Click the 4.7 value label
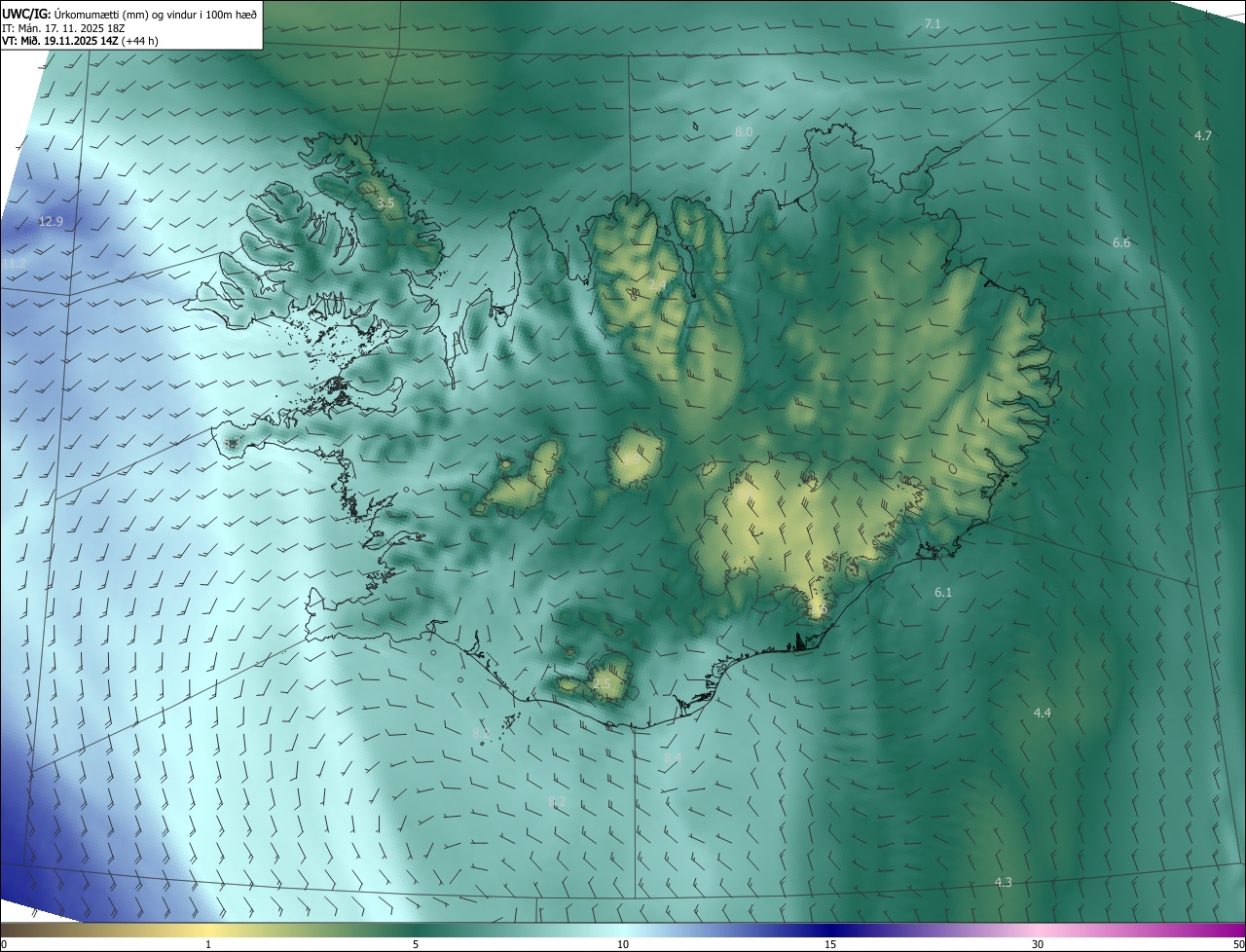This screenshot has width=1246, height=952. point(1203,135)
